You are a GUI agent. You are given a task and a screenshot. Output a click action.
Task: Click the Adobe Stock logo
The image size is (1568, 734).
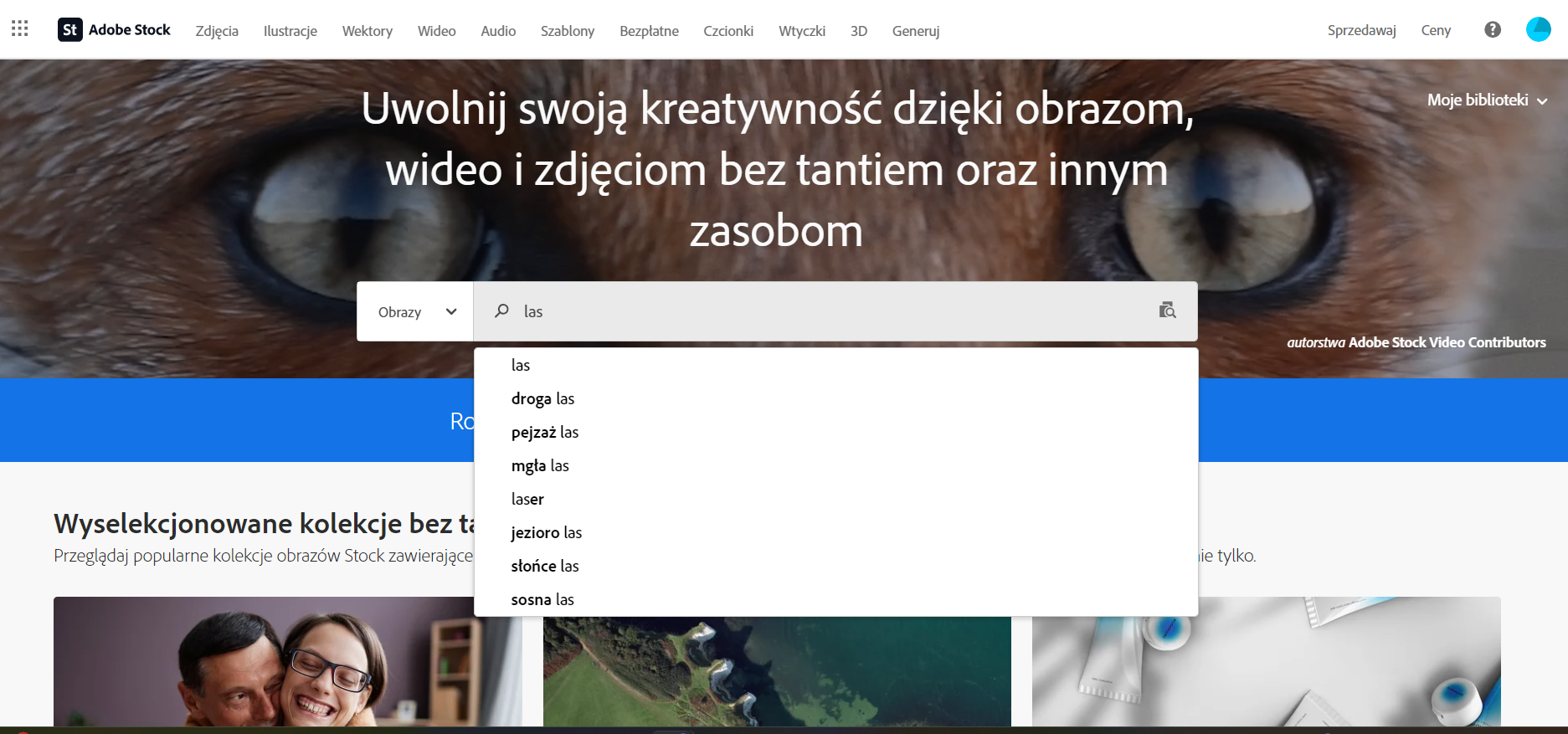pyautogui.click(x=114, y=30)
